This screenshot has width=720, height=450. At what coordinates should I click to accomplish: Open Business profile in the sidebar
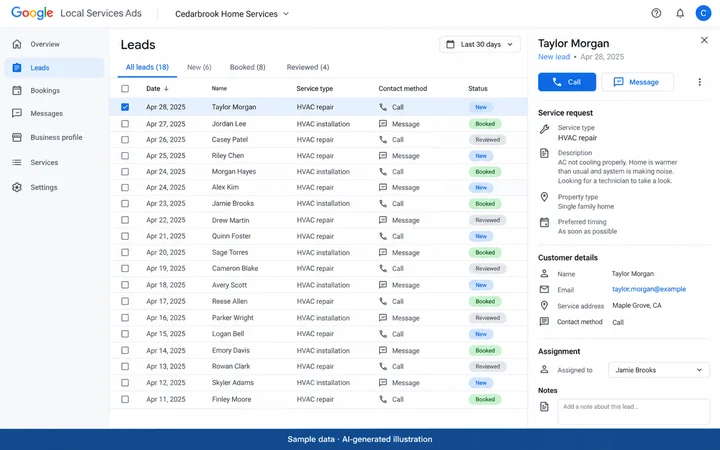(54, 137)
